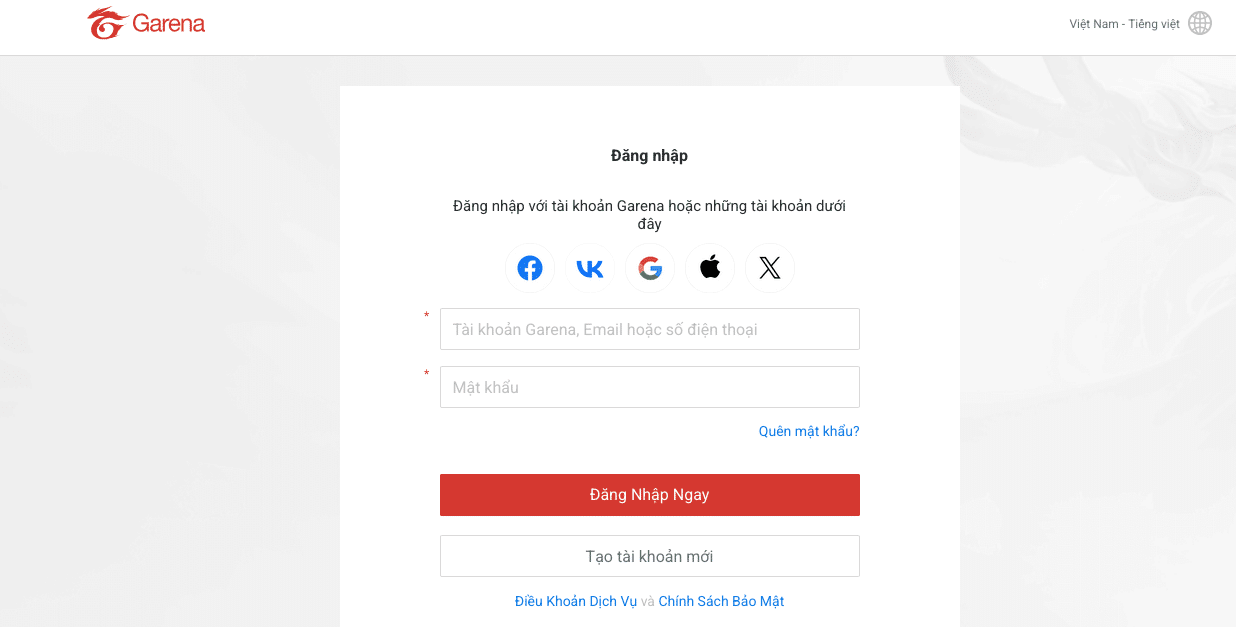The height and width of the screenshot is (627, 1236).
Task: Open the Việt Nam - Tiếng việt language selector
Action: (1124, 24)
